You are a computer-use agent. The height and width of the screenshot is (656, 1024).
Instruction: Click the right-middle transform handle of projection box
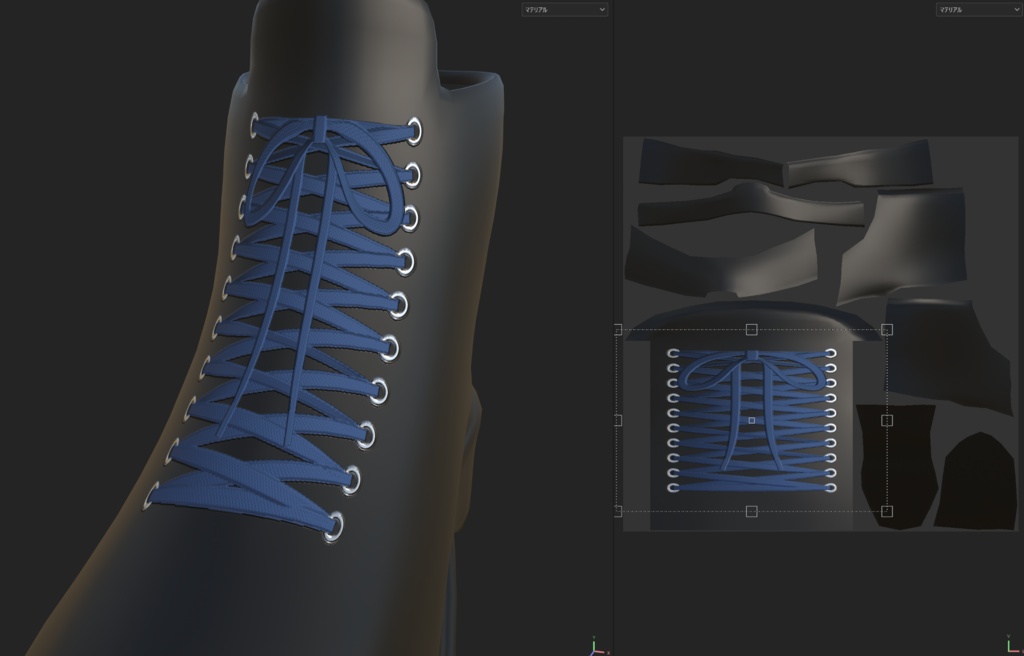[x=887, y=420]
